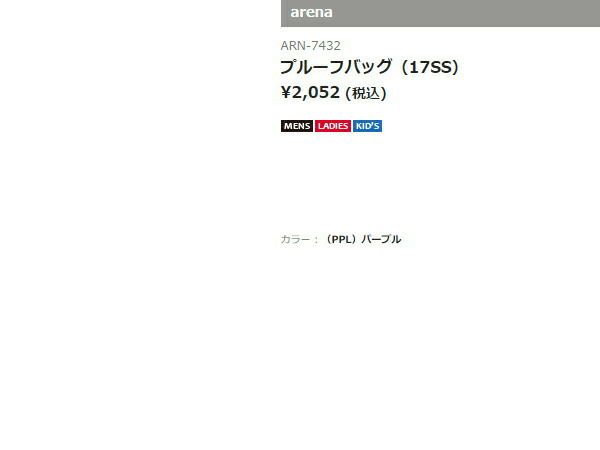Image resolution: width=600 pixels, height=450 pixels.
Task: Click the black MENS category badge
Action: coord(297,126)
